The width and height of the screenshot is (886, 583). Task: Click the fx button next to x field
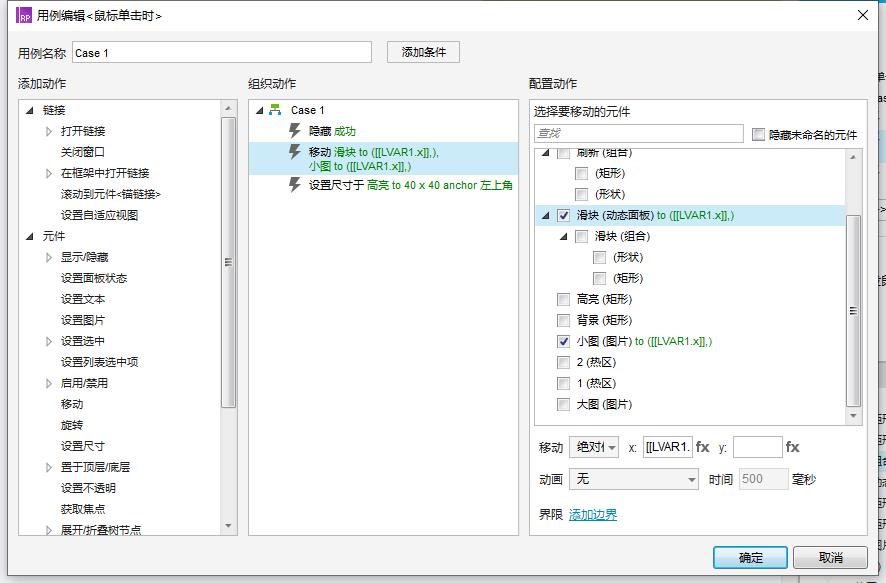pyautogui.click(x=703, y=447)
